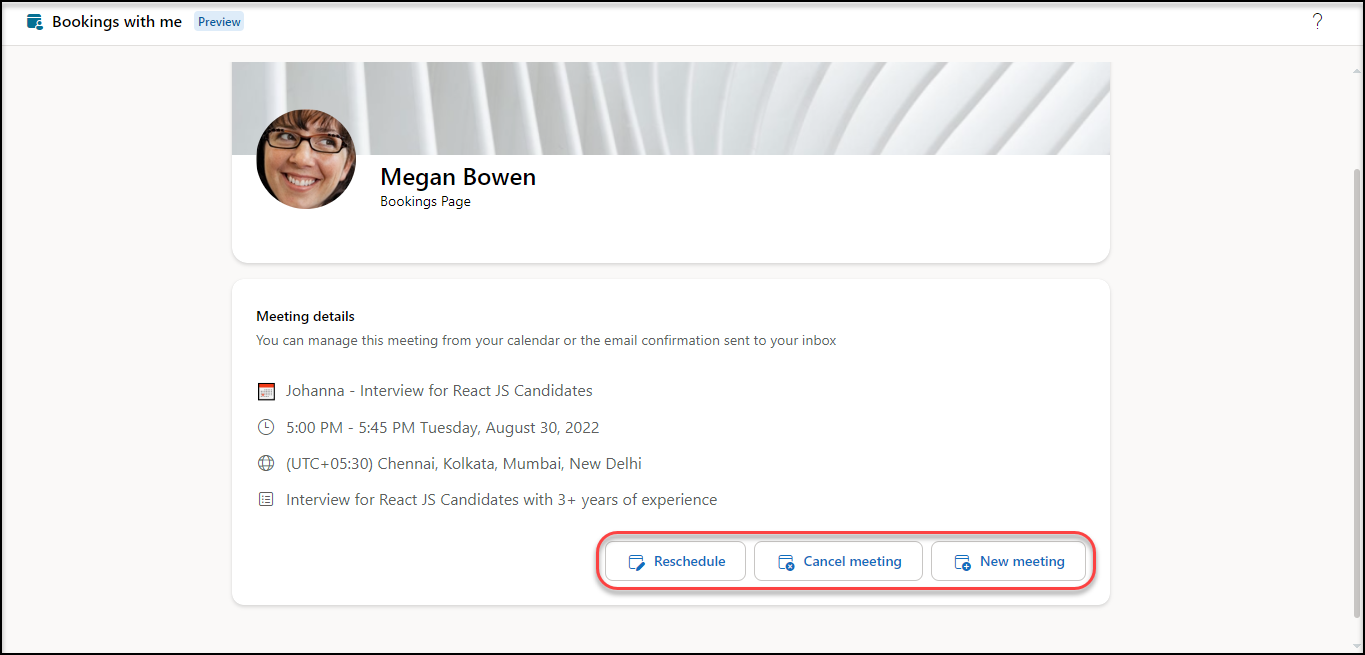The image size is (1365, 655).
Task: Click the clock icon beside meeting time
Action: [x=266, y=428]
